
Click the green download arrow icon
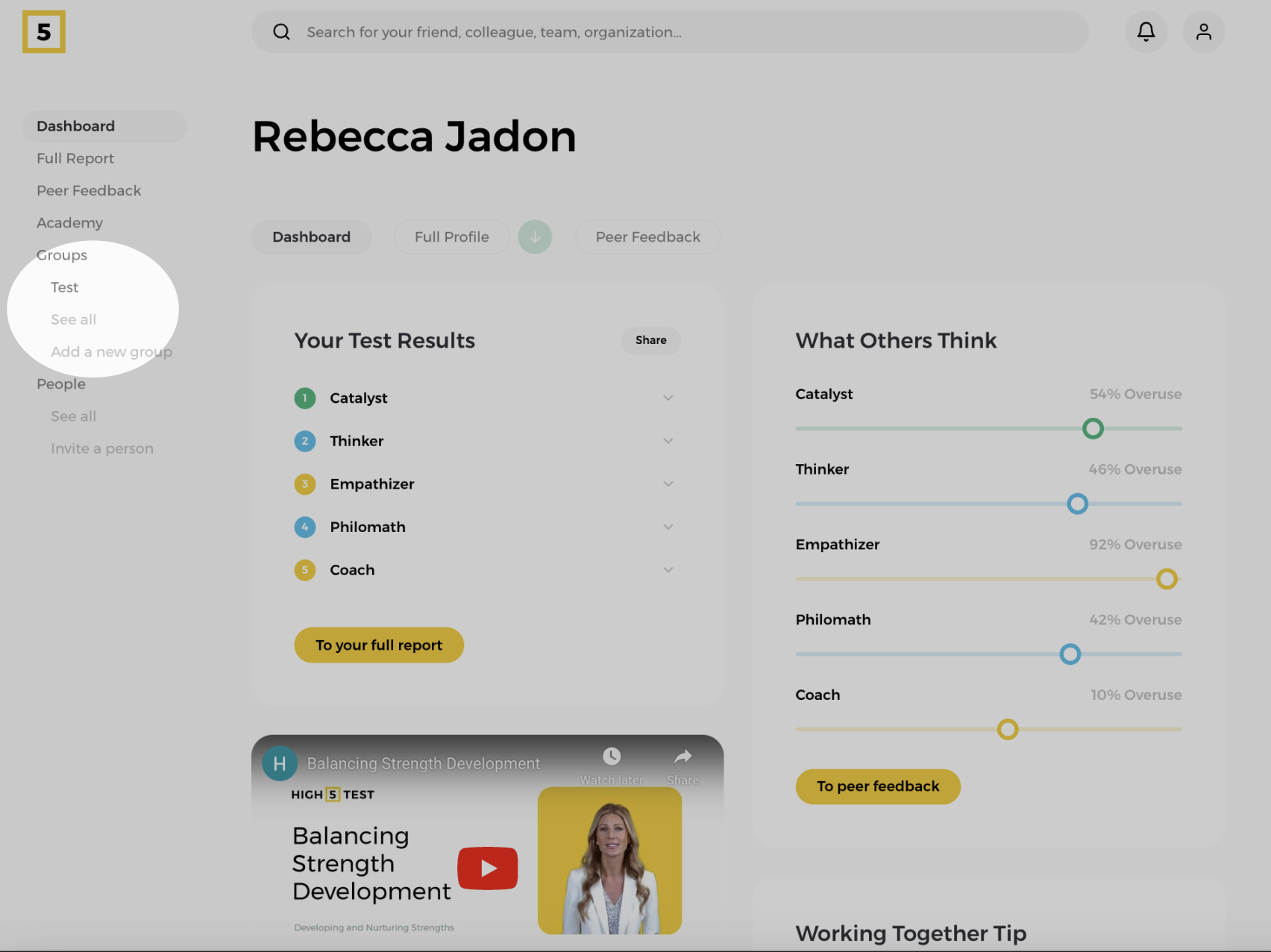tap(535, 237)
